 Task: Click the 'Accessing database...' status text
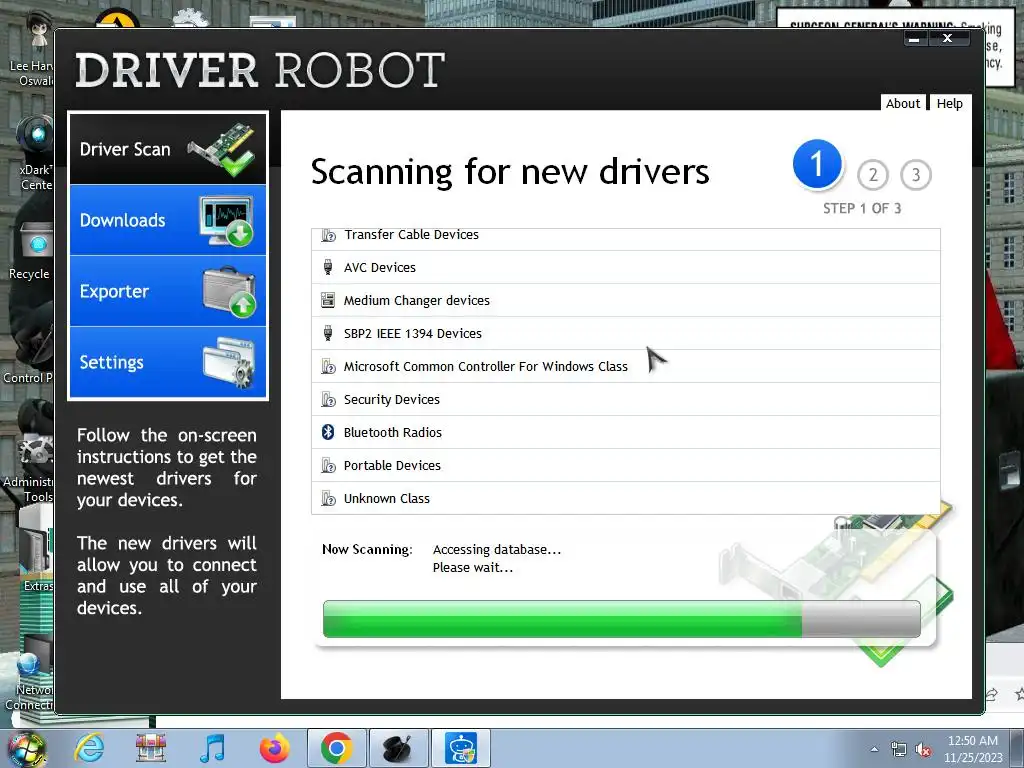497,549
